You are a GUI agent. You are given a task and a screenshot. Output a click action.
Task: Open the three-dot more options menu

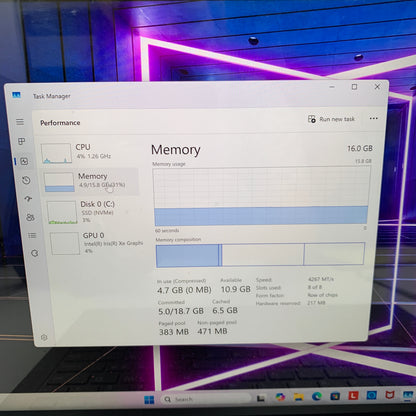pos(374,118)
